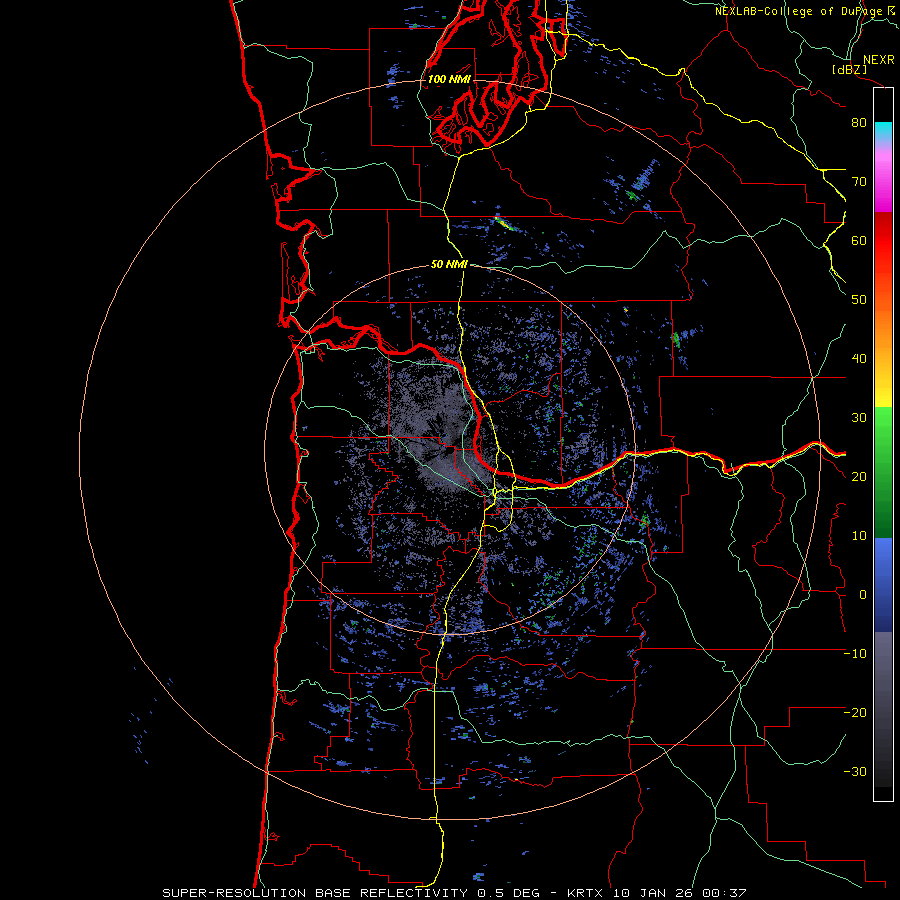This screenshot has height=900, width=900.
Task: Click the 50 value on the dBZ scale
Action: (859, 300)
